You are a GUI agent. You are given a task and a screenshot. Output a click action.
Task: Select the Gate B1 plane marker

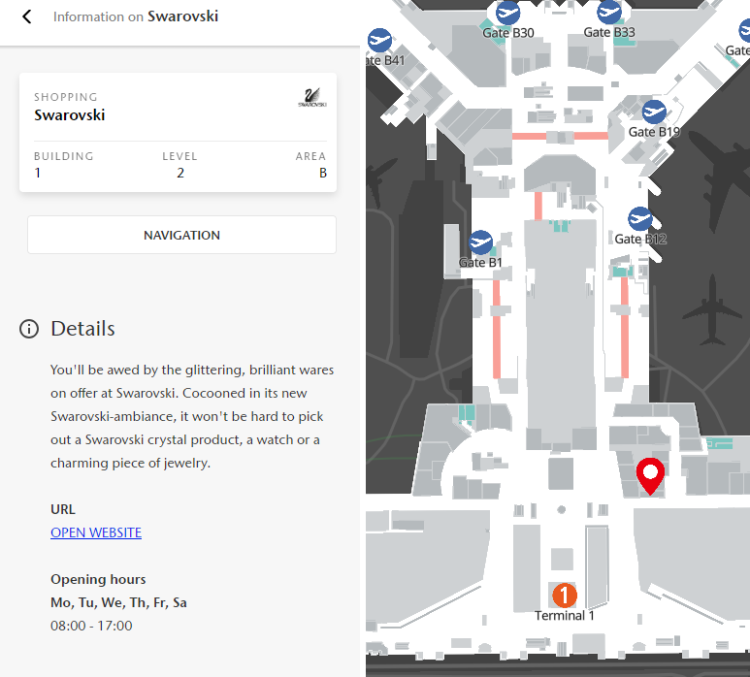pyautogui.click(x=480, y=243)
